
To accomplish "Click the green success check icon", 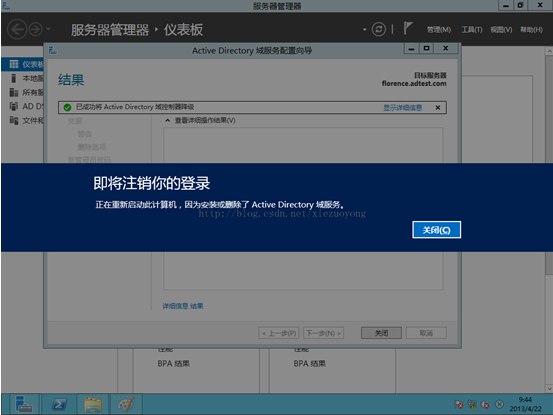I will click(67, 108).
